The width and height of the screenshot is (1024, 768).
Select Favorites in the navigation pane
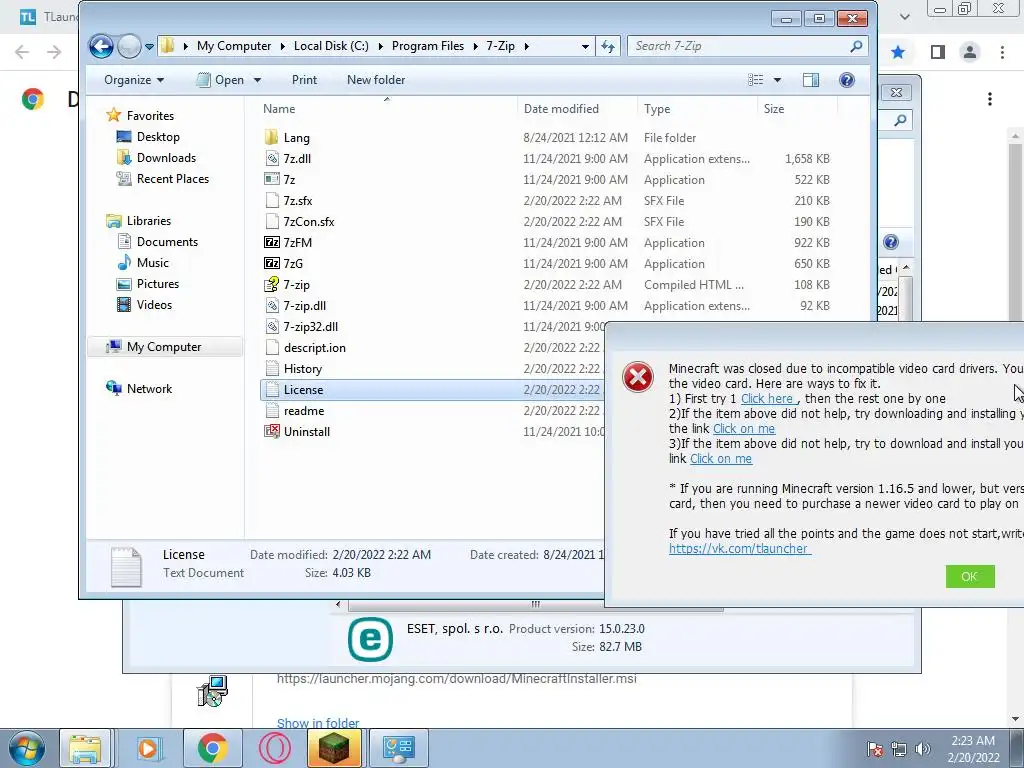click(150, 116)
